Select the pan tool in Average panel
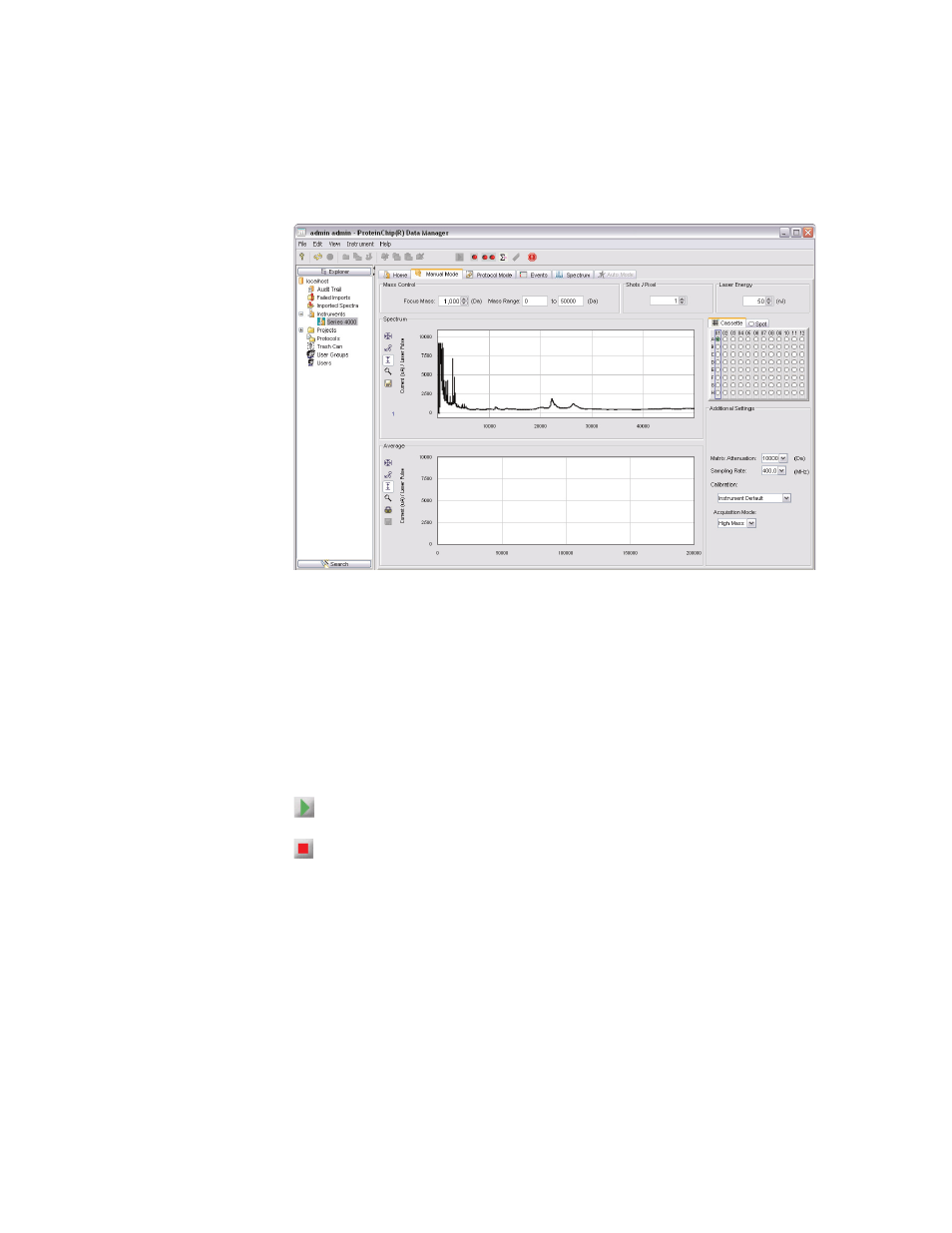Viewport: 952px width, 1233px height. (388, 463)
